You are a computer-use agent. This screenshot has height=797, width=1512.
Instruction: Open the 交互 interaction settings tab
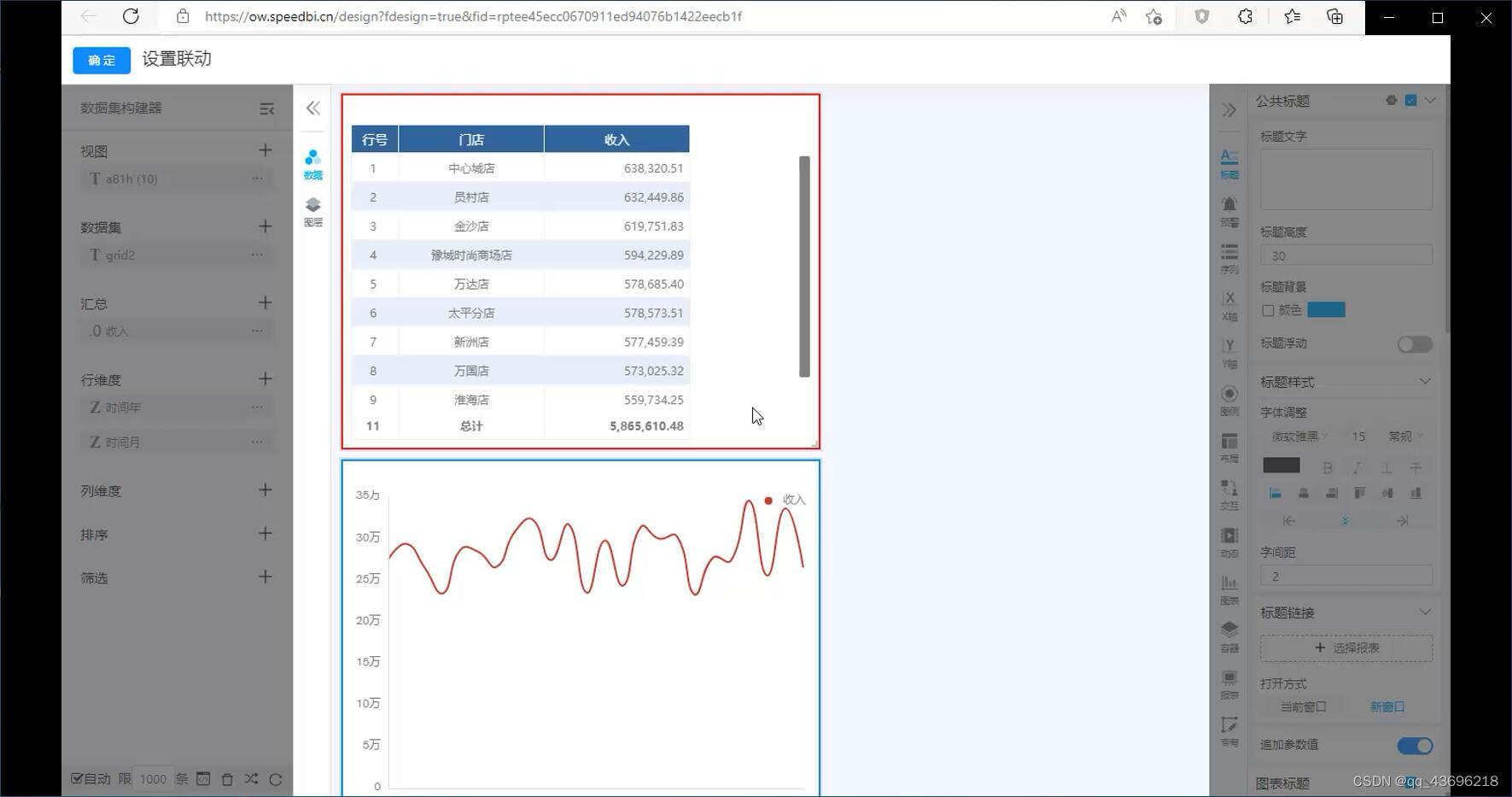(x=1229, y=495)
